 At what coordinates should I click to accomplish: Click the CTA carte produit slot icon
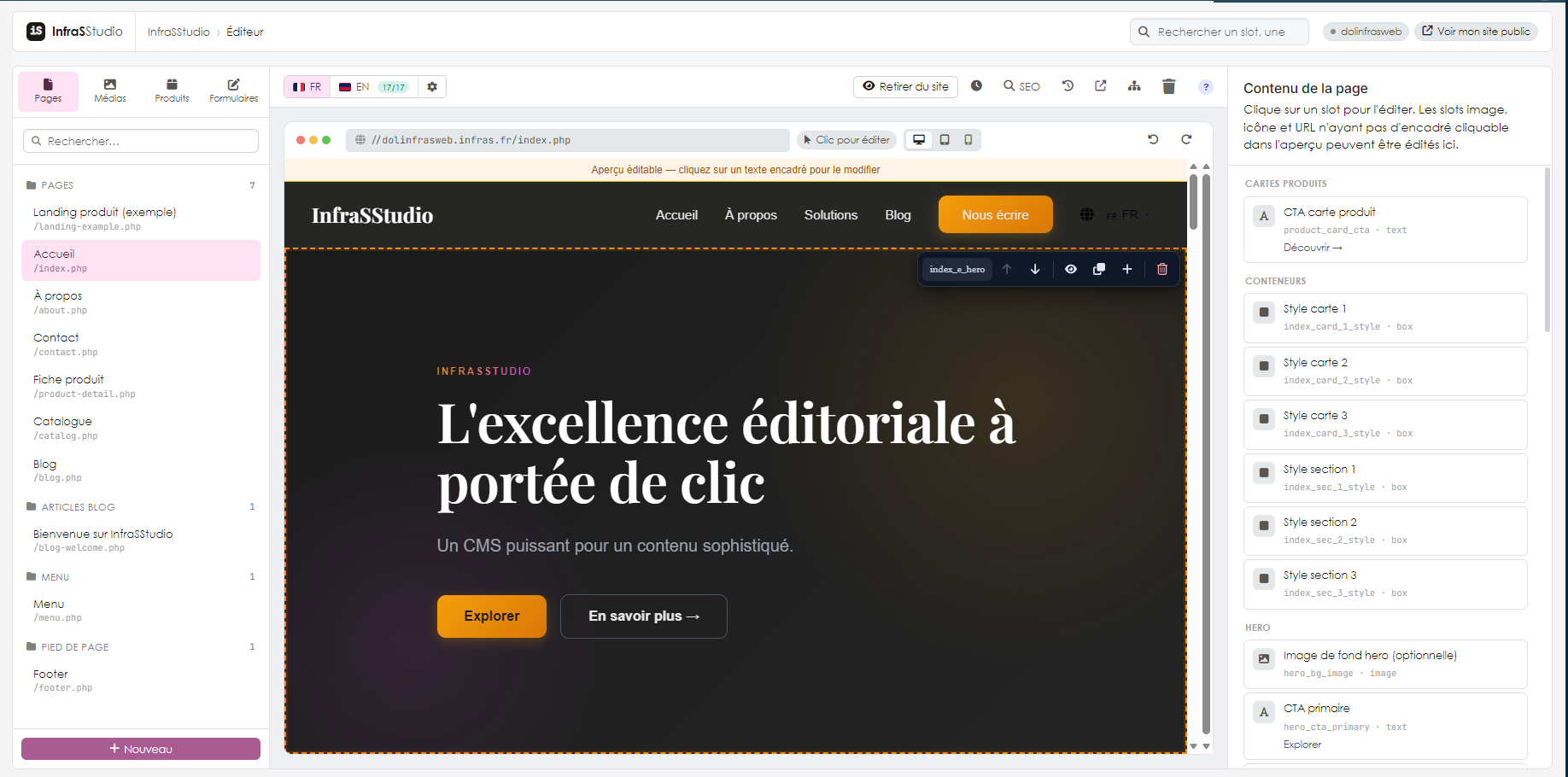pyautogui.click(x=1264, y=216)
